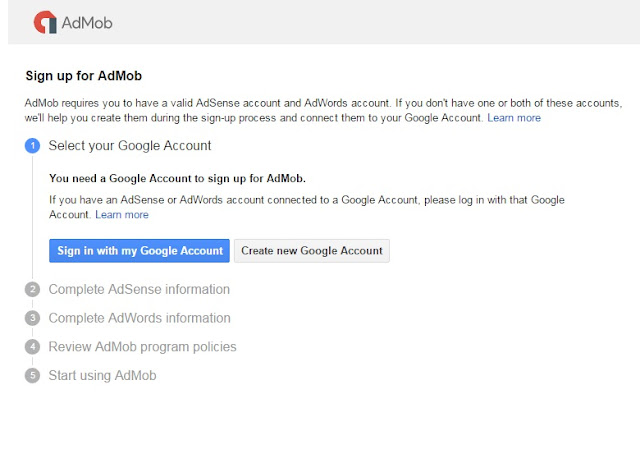Click the Sign up for AdMob title

(84, 76)
